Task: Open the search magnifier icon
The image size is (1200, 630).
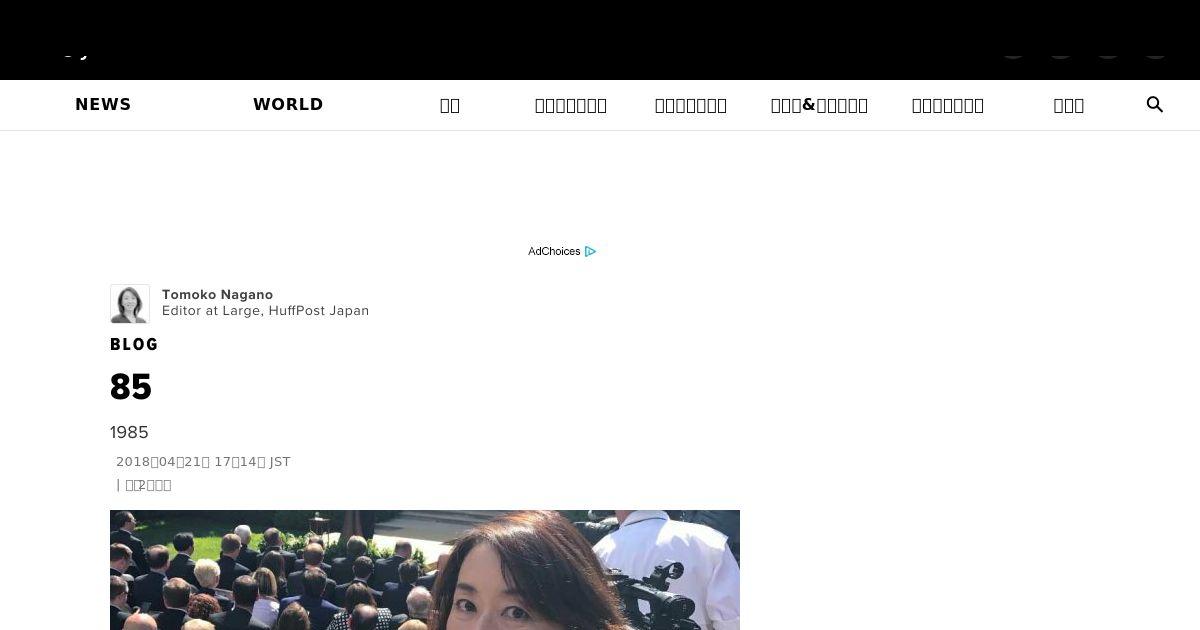Action: click(1154, 105)
